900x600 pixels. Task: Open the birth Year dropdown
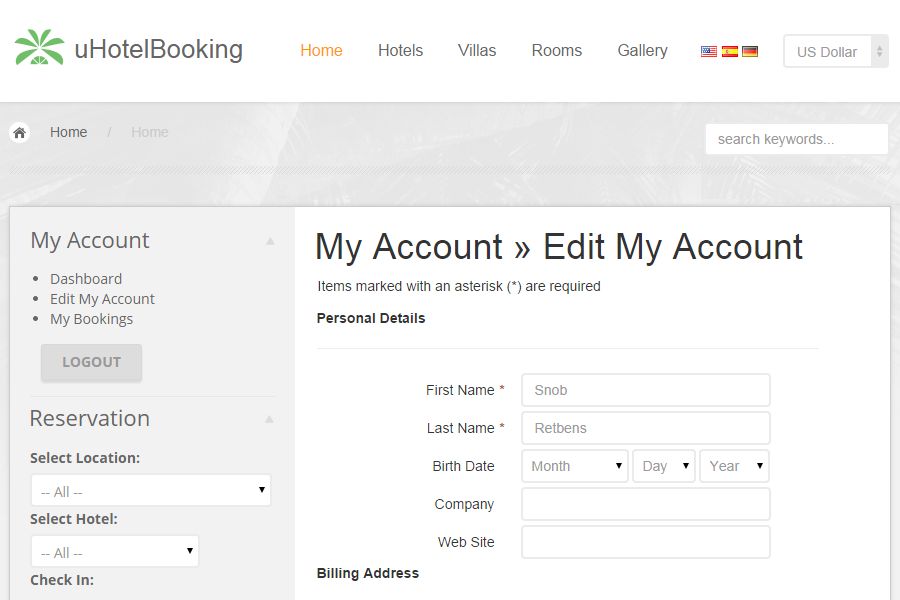pos(734,466)
